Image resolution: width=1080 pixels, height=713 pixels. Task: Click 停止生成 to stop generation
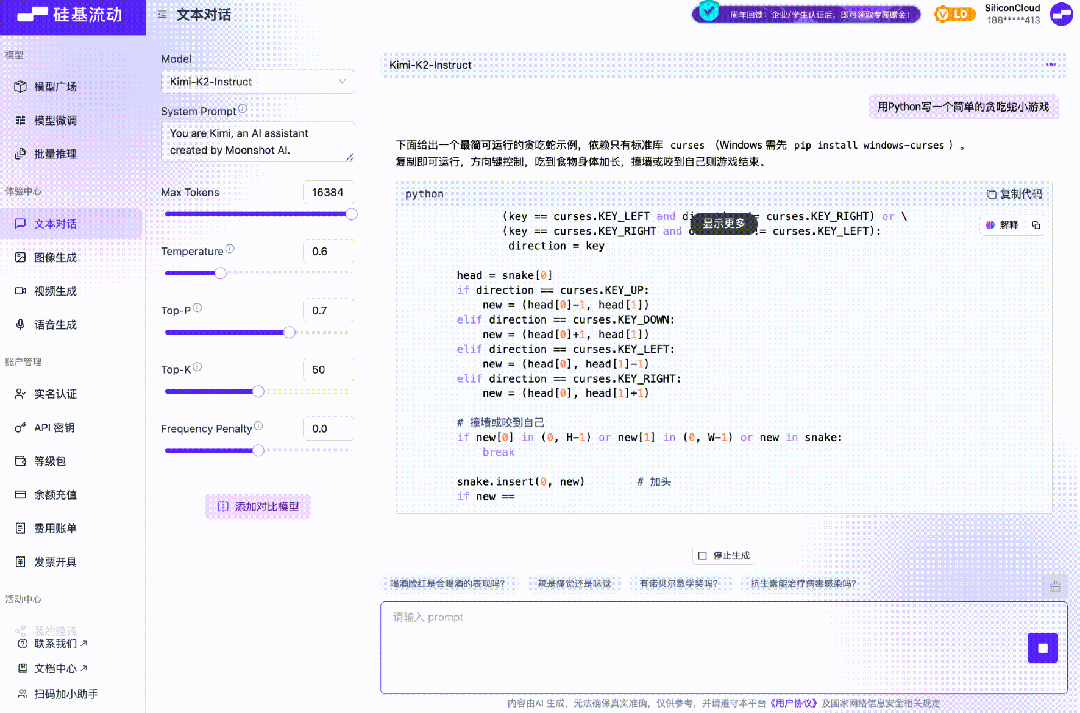(722, 555)
